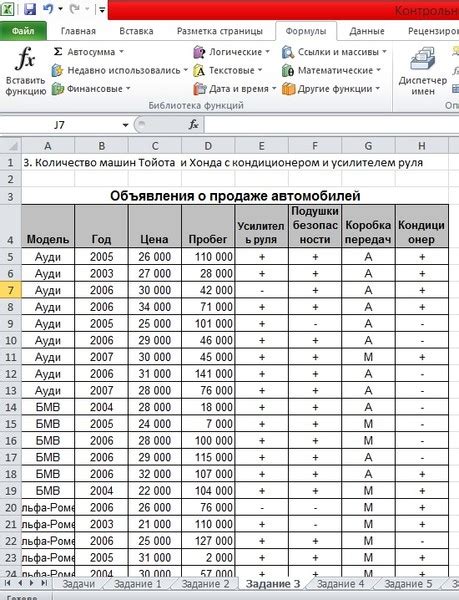
Task: Click the Финансовые coins icon
Action: click(x=57, y=89)
